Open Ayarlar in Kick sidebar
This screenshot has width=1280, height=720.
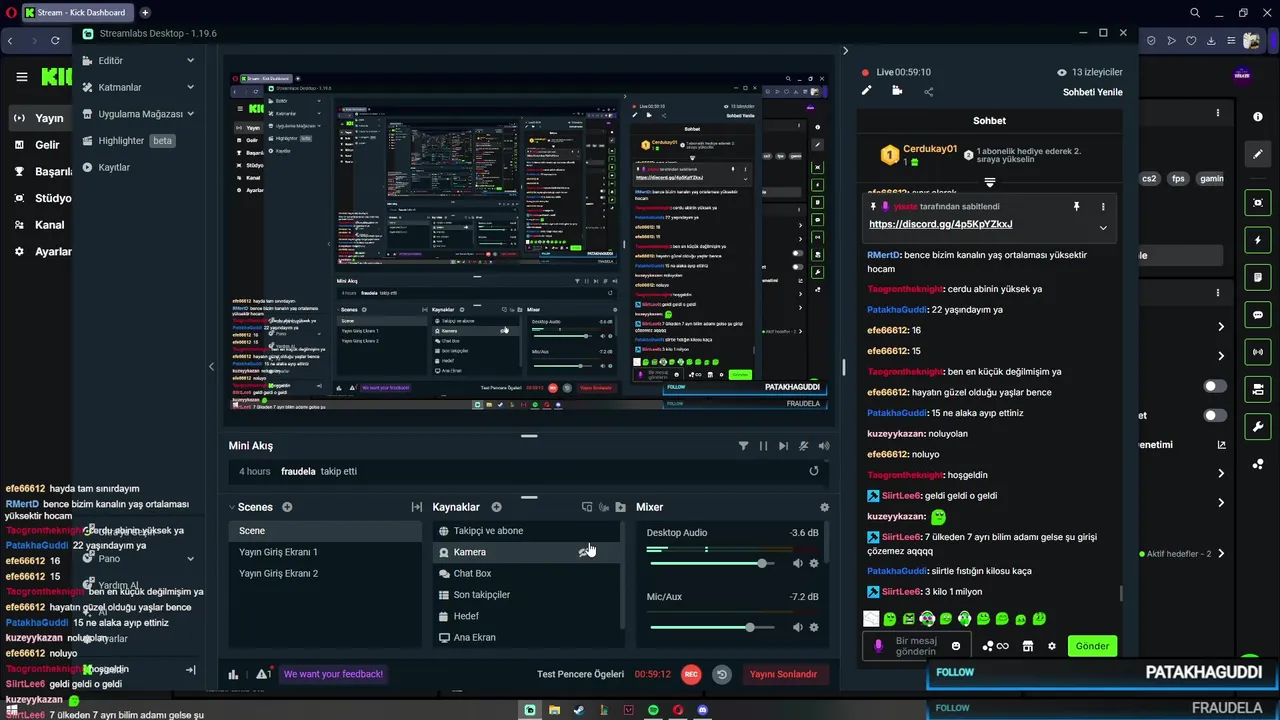44,252
